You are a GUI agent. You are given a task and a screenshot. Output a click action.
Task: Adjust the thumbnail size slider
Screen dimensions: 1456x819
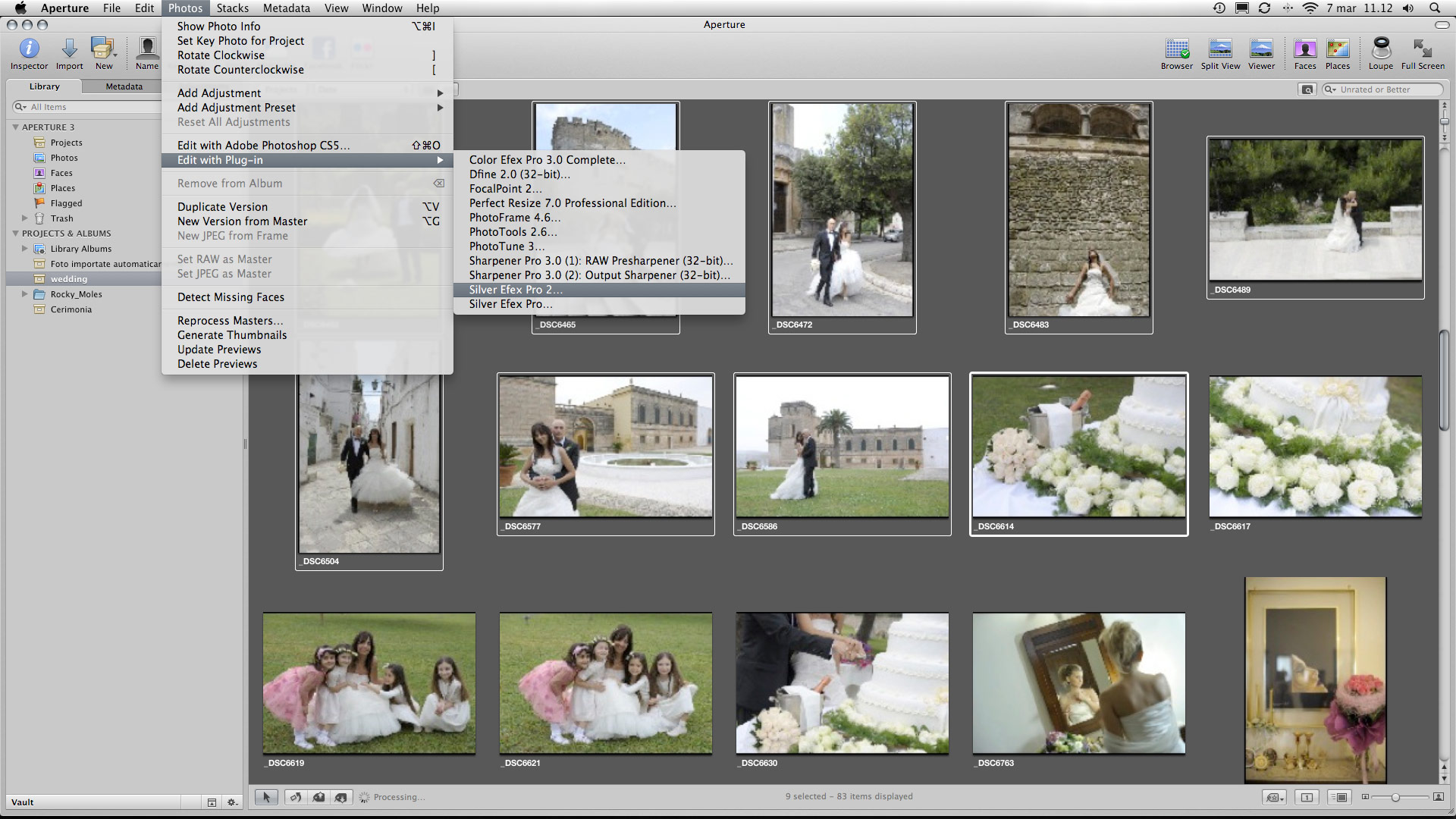(1397, 797)
